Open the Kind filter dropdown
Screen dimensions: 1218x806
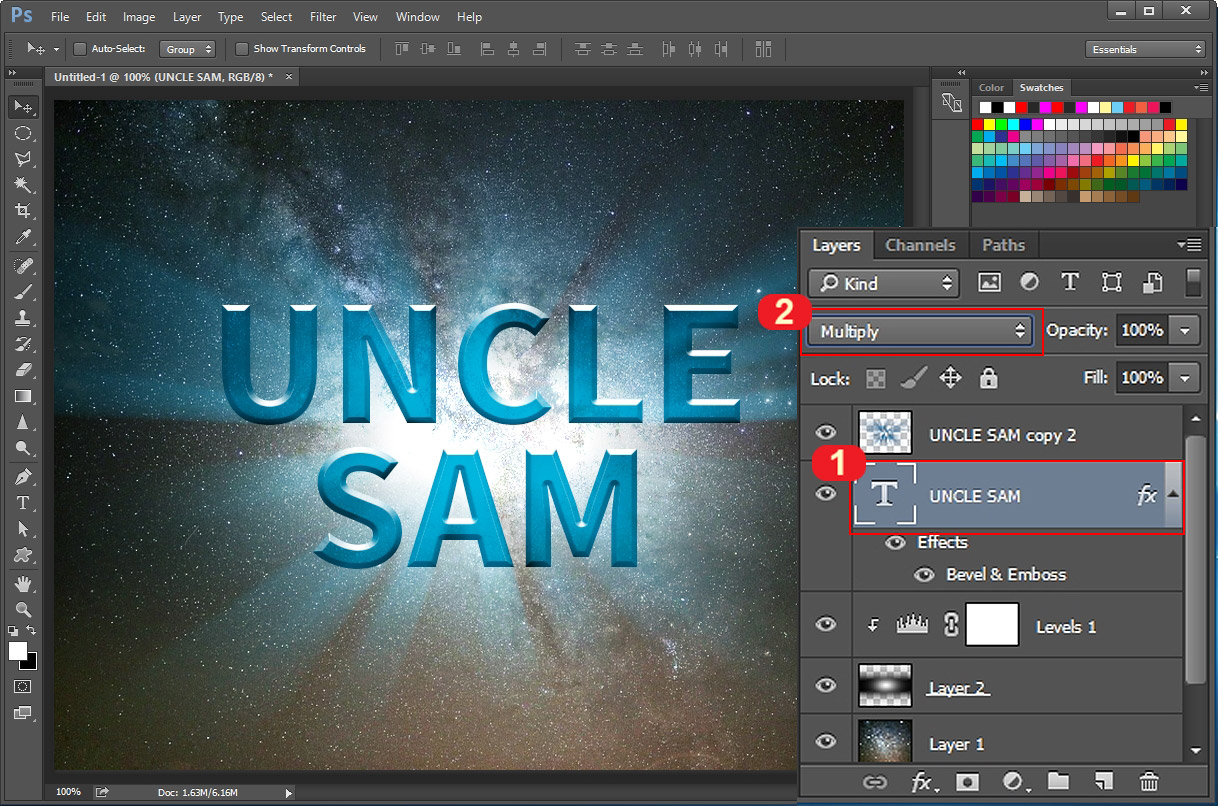(x=883, y=284)
